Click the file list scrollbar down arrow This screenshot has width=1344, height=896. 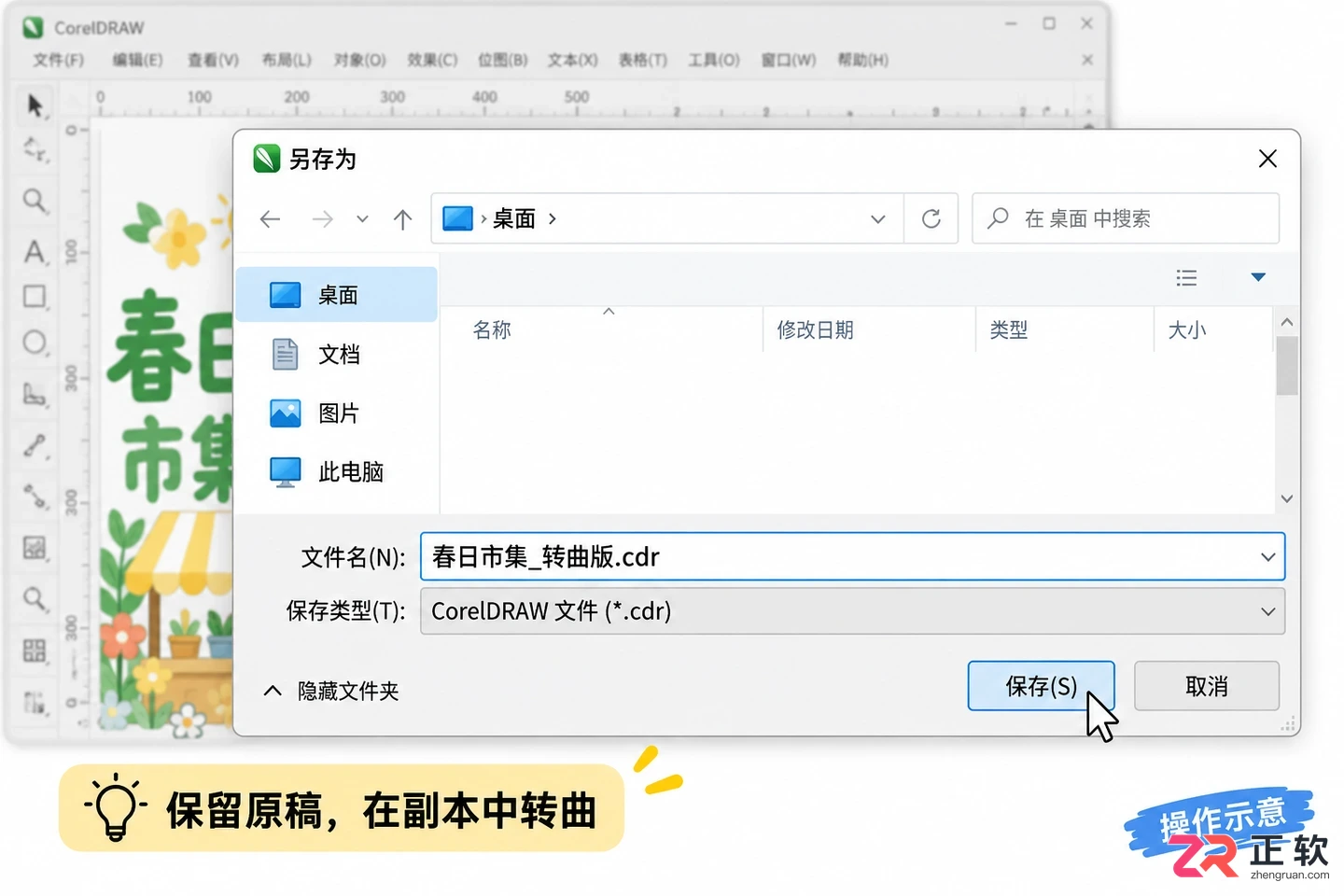[x=1287, y=498]
